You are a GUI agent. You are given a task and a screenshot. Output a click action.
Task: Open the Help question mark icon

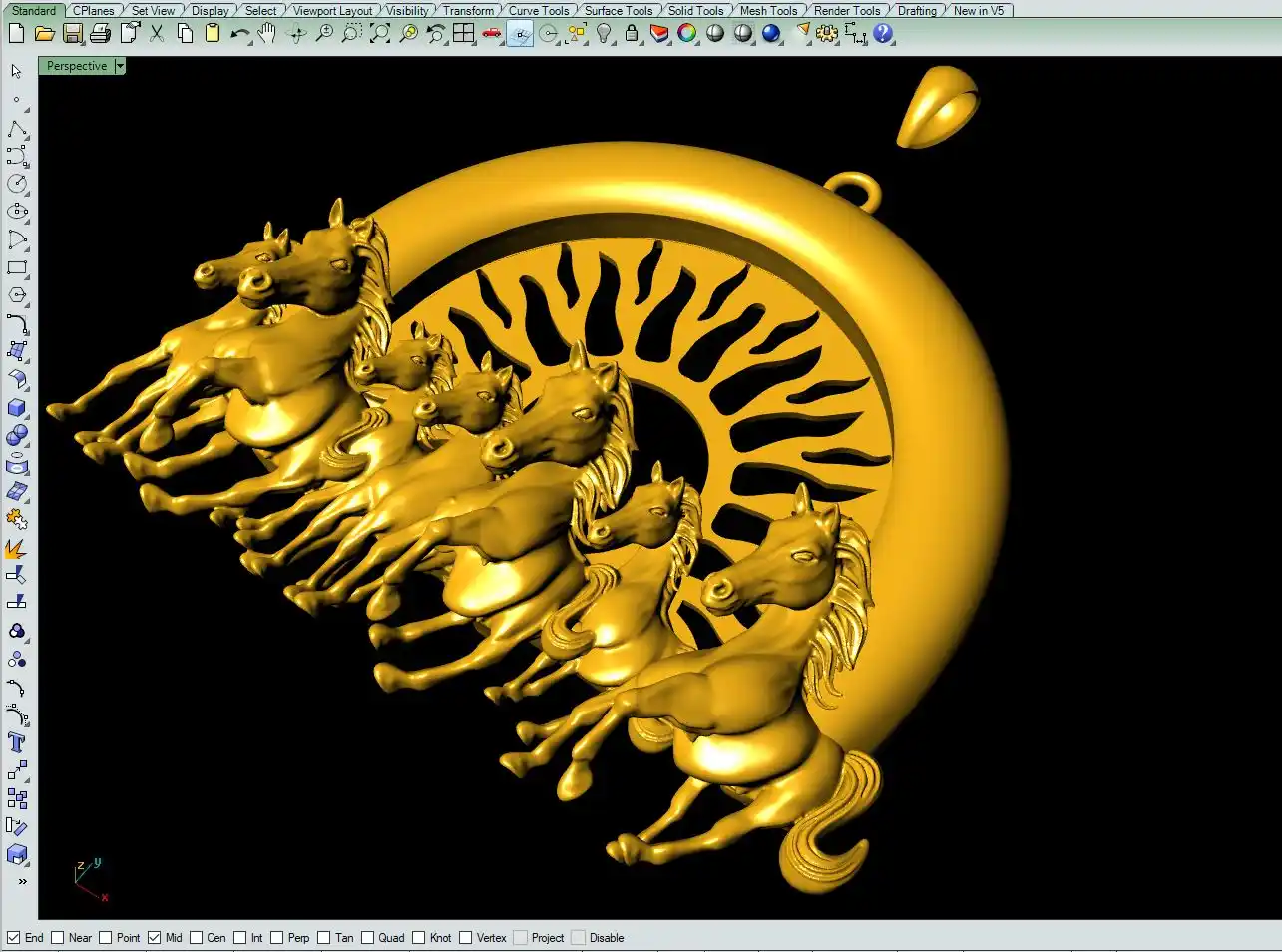pos(883,34)
